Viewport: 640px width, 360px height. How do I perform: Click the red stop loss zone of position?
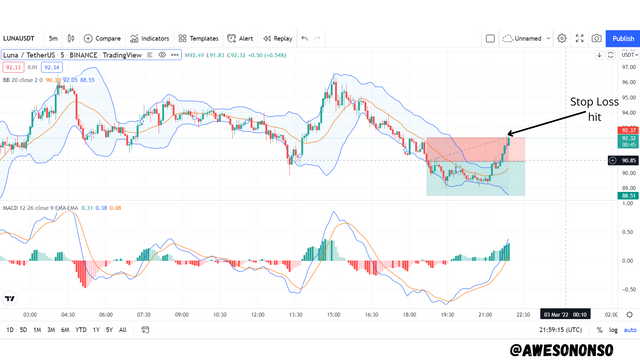[476, 149]
